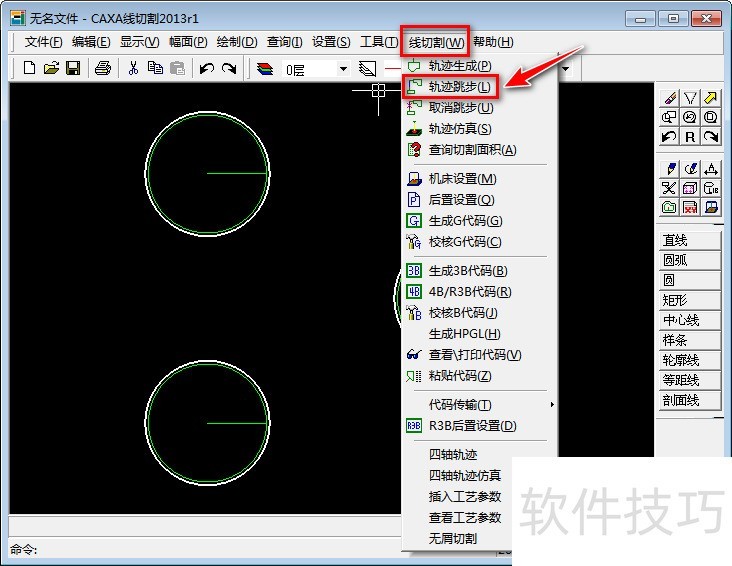Open the 0层 layer dropdown
This screenshot has width=732, height=566.
pyautogui.click(x=344, y=69)
